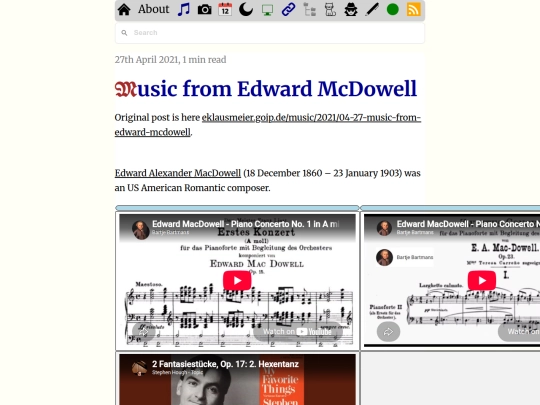Click the pen writing icon
The height and width of the screenshot is (405, 540).
tap(372, 10)
